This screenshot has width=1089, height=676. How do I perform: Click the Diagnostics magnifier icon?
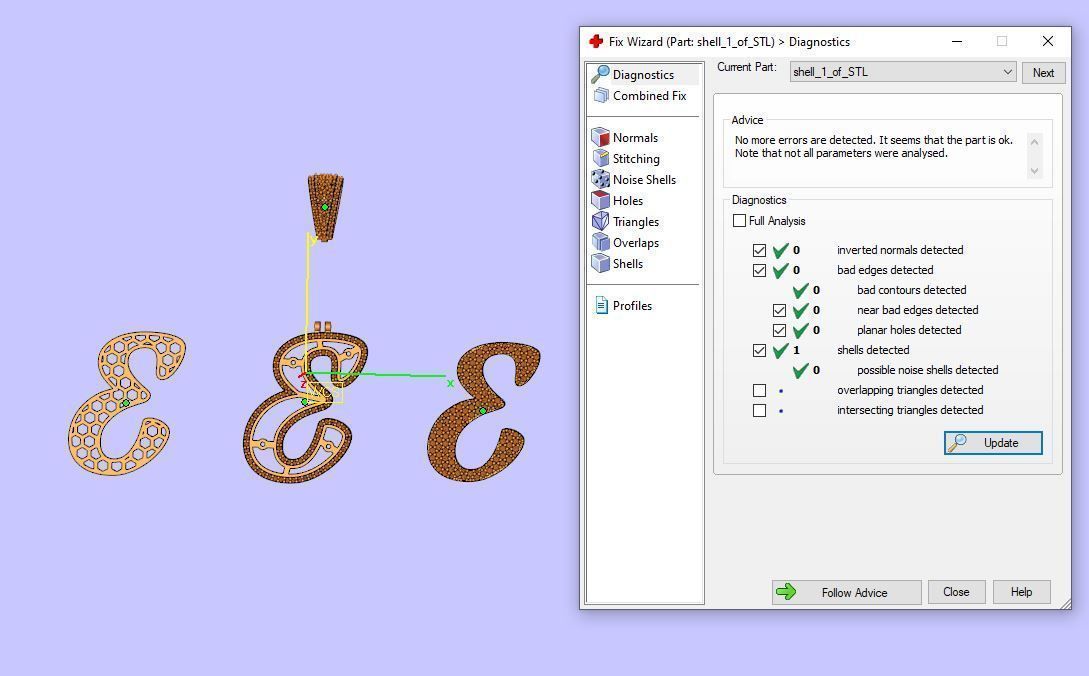600,74
